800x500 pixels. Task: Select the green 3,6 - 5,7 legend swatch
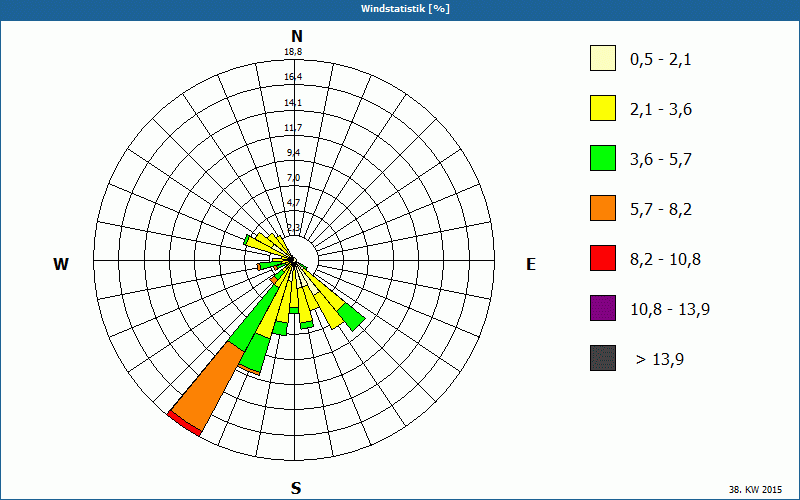click(603, 158)
